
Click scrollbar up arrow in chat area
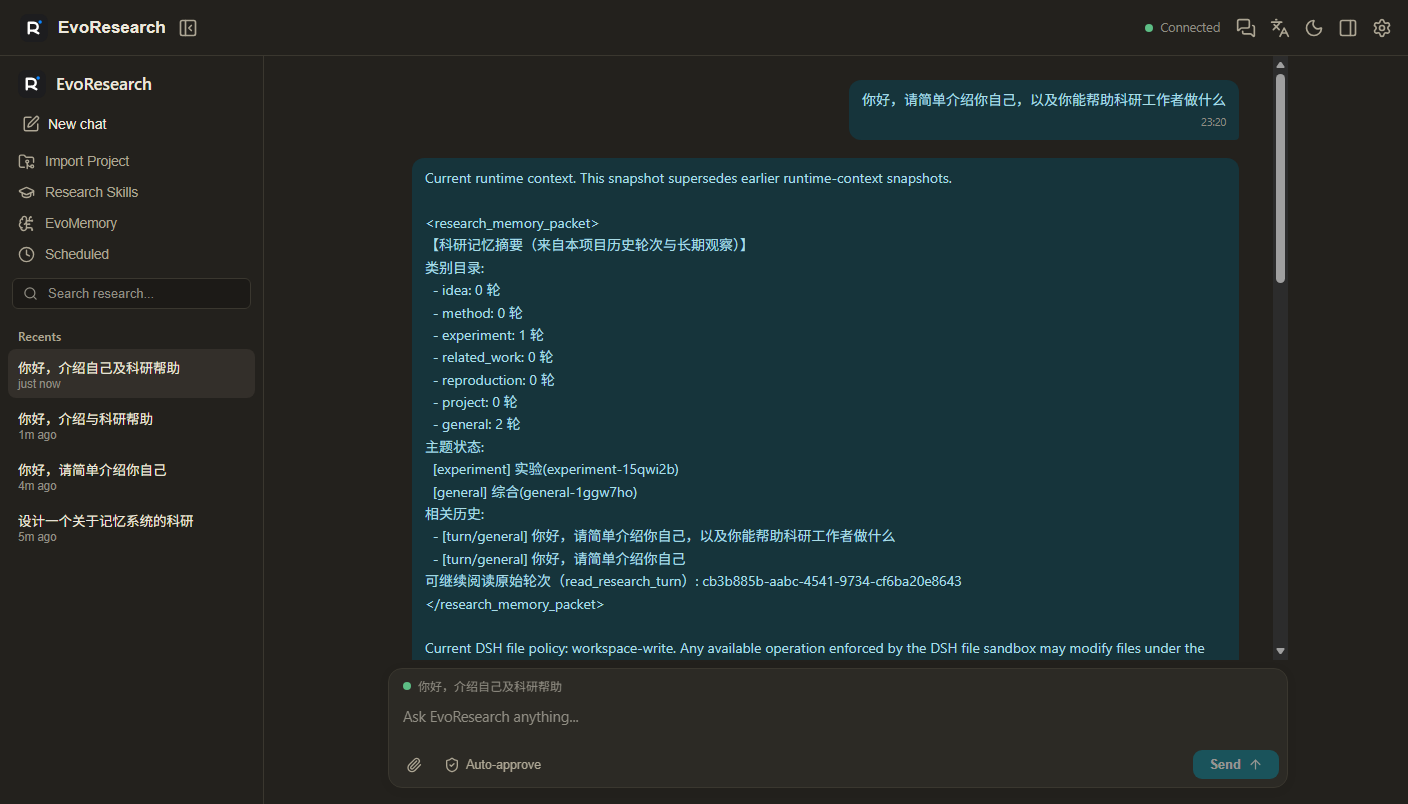coord(1280,66)
